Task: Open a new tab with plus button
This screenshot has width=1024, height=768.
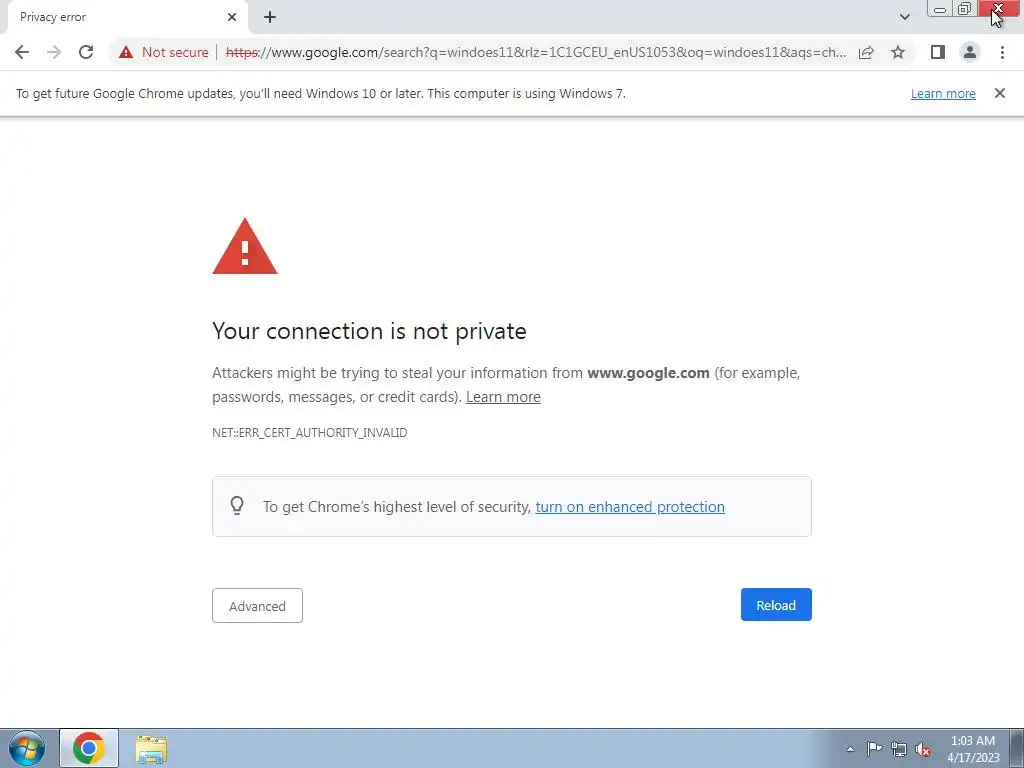Action: (270, 17)
